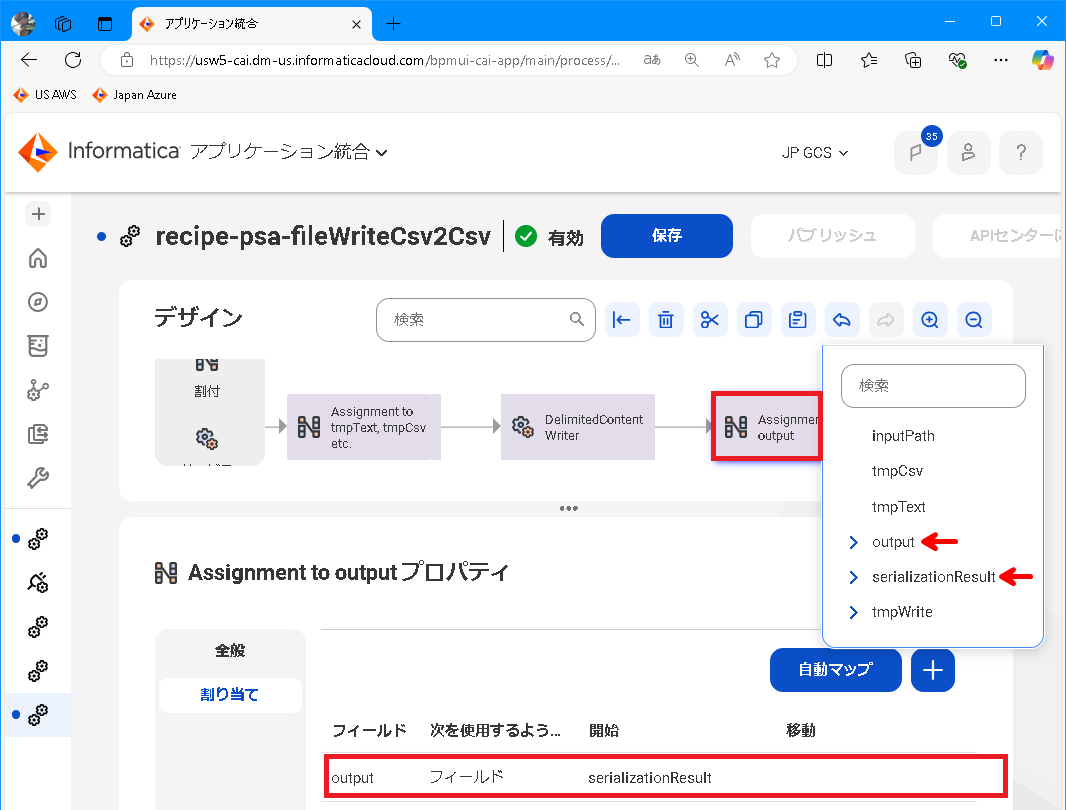
Task: Go back in the browser
Action: coord(29,60)
